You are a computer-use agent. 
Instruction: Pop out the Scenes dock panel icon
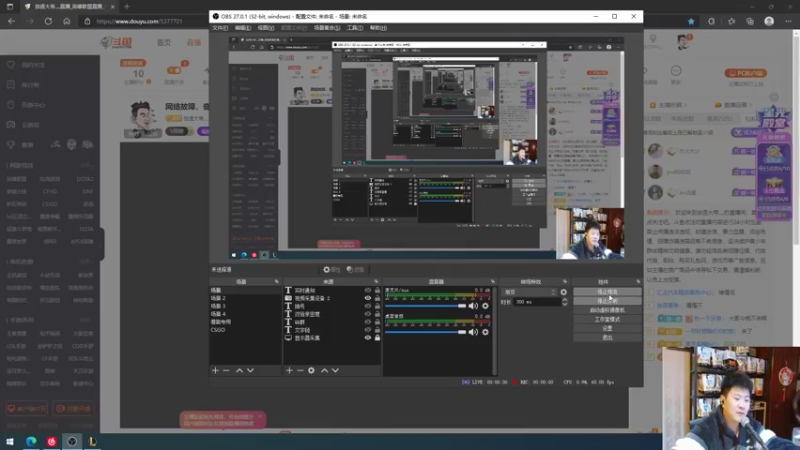[277, 282]
